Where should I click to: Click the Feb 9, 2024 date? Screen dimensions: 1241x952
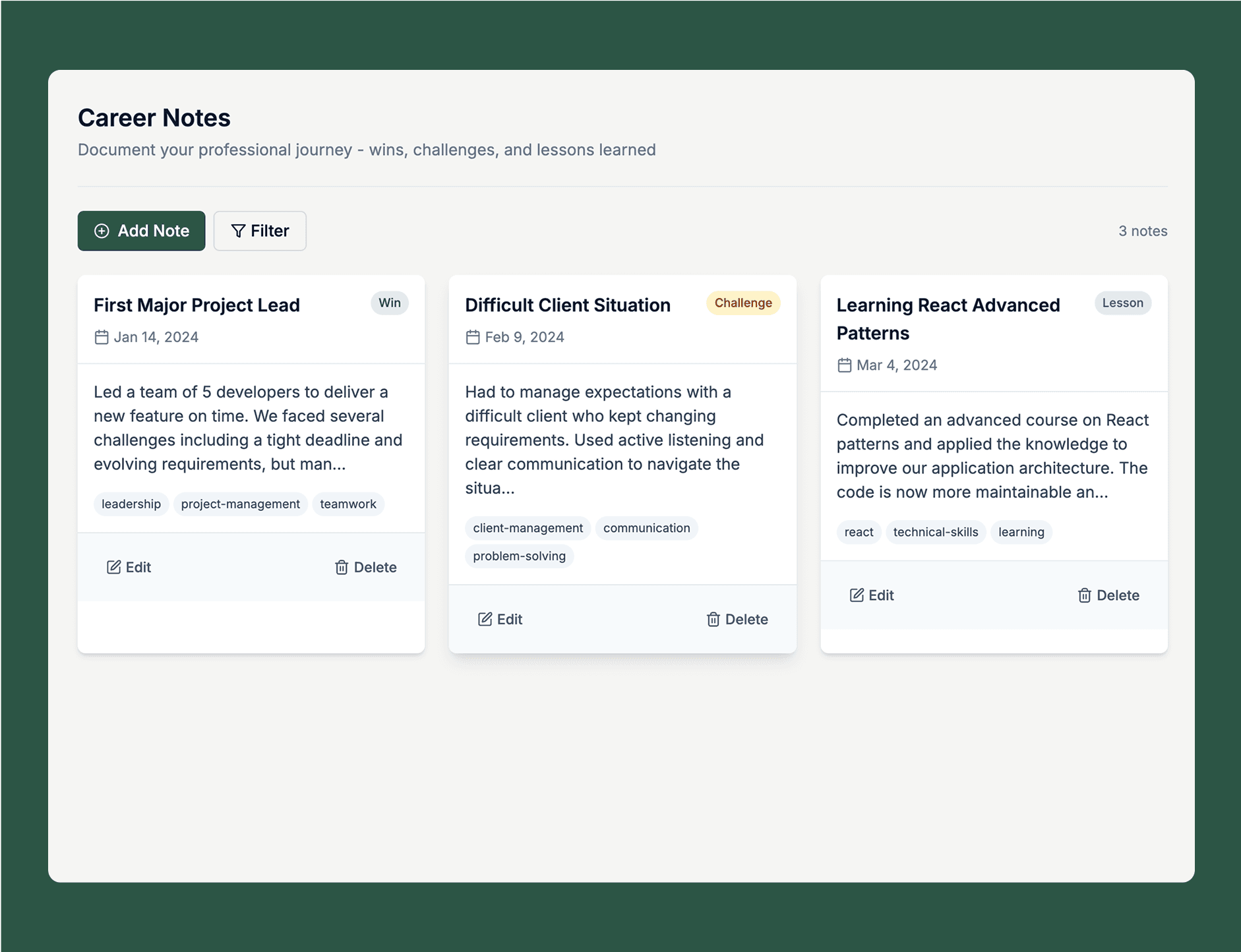click(525, 337)
